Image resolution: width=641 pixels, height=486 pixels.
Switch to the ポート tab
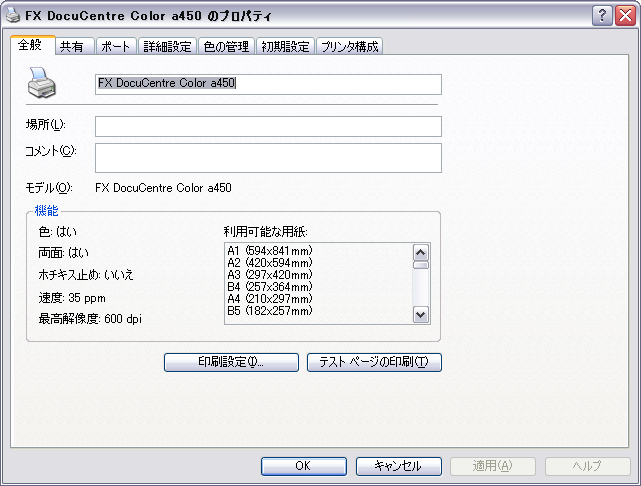(115, 47)
